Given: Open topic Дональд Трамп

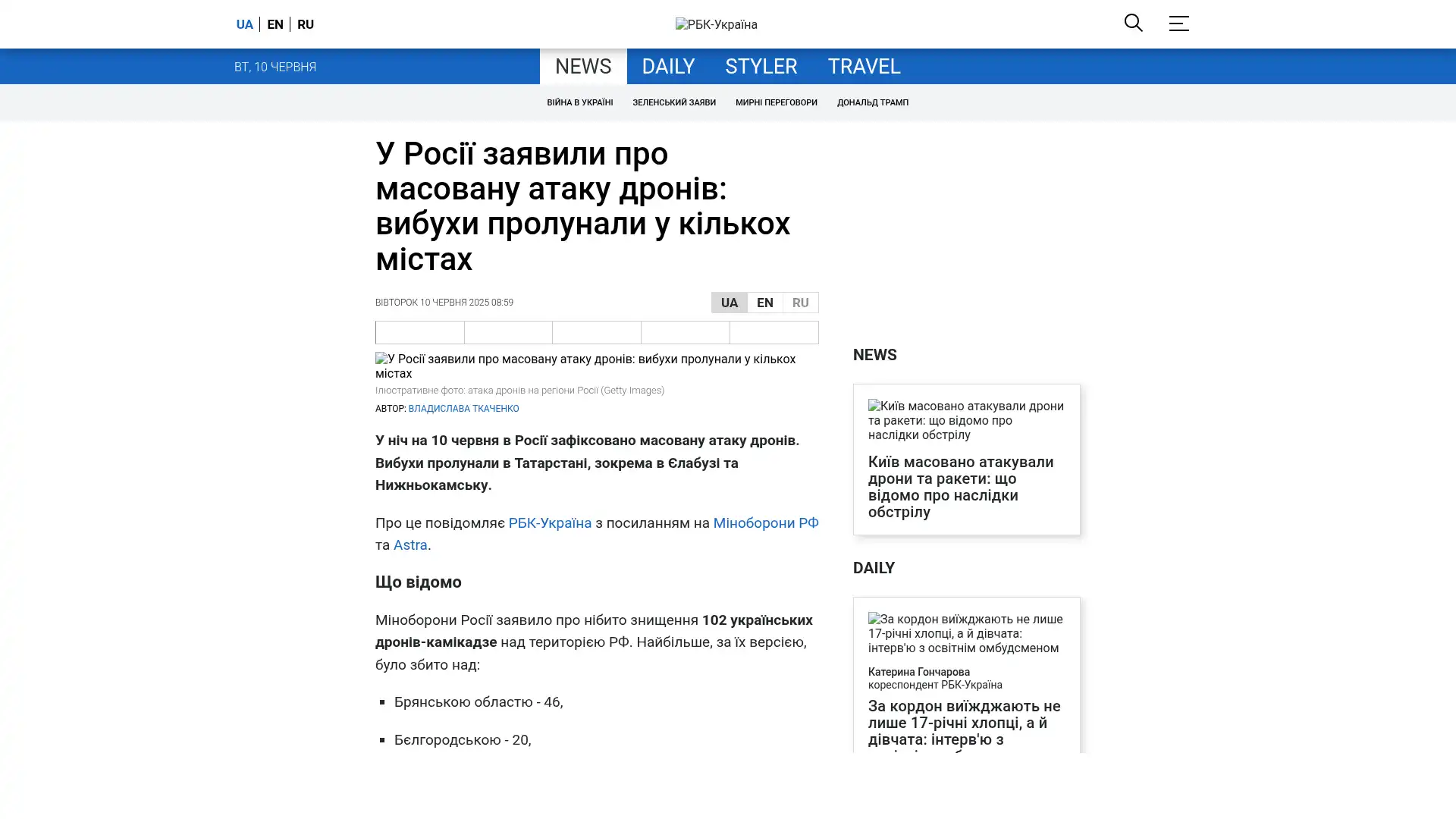Looking at the screenshot, I should [x=872, y=102].
